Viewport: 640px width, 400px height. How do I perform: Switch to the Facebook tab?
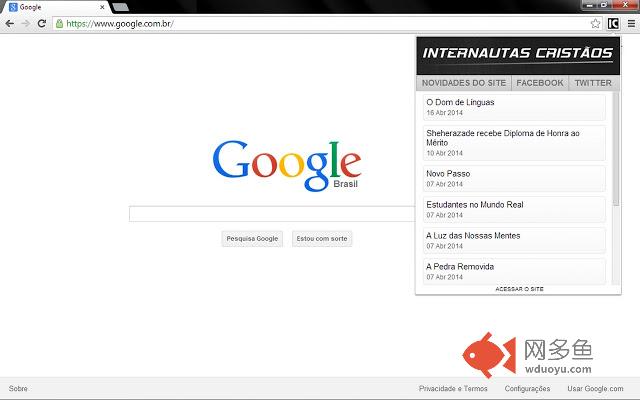click(540, 83)
